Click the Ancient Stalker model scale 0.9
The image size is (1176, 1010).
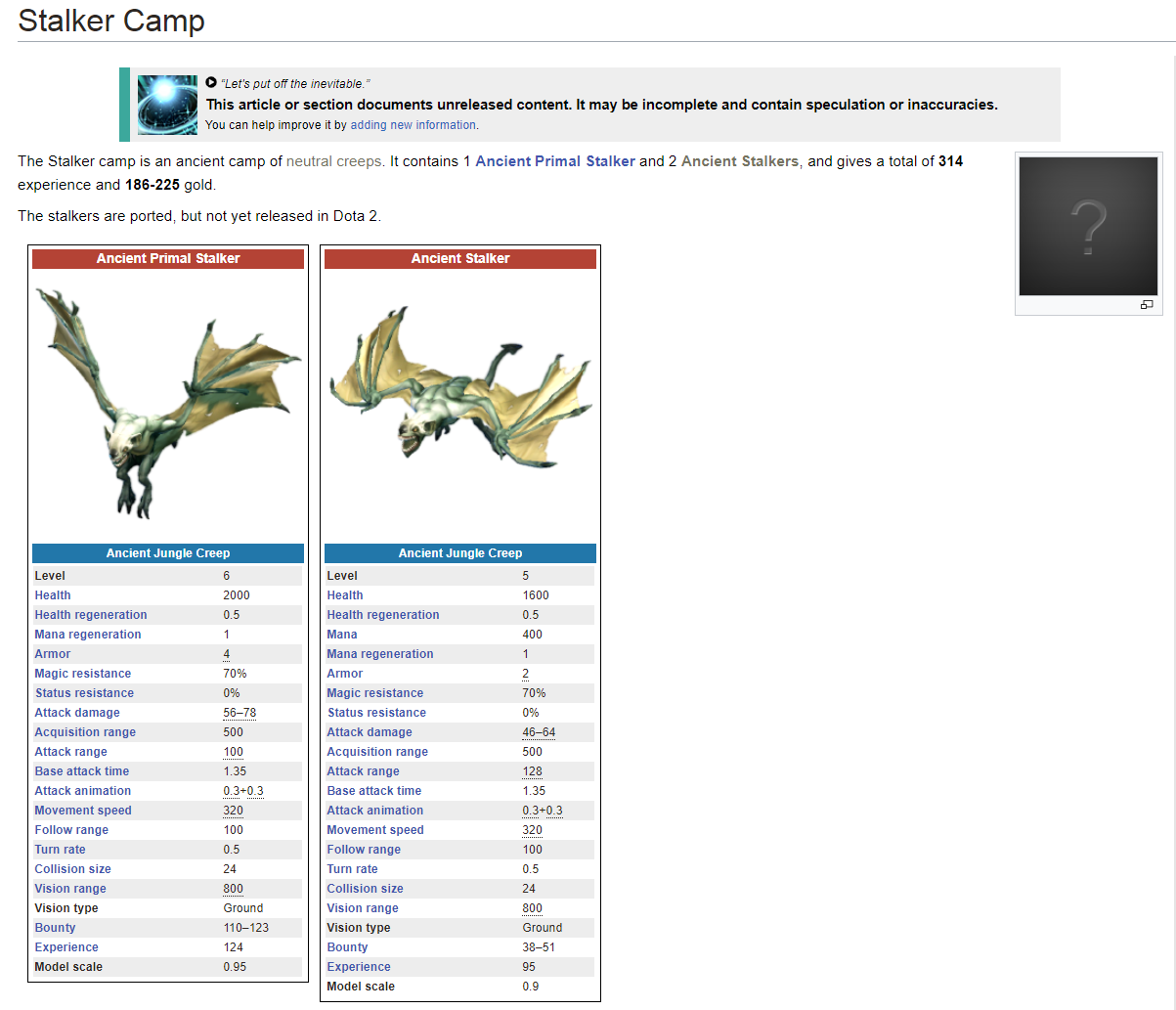click(x=530, y=987)
